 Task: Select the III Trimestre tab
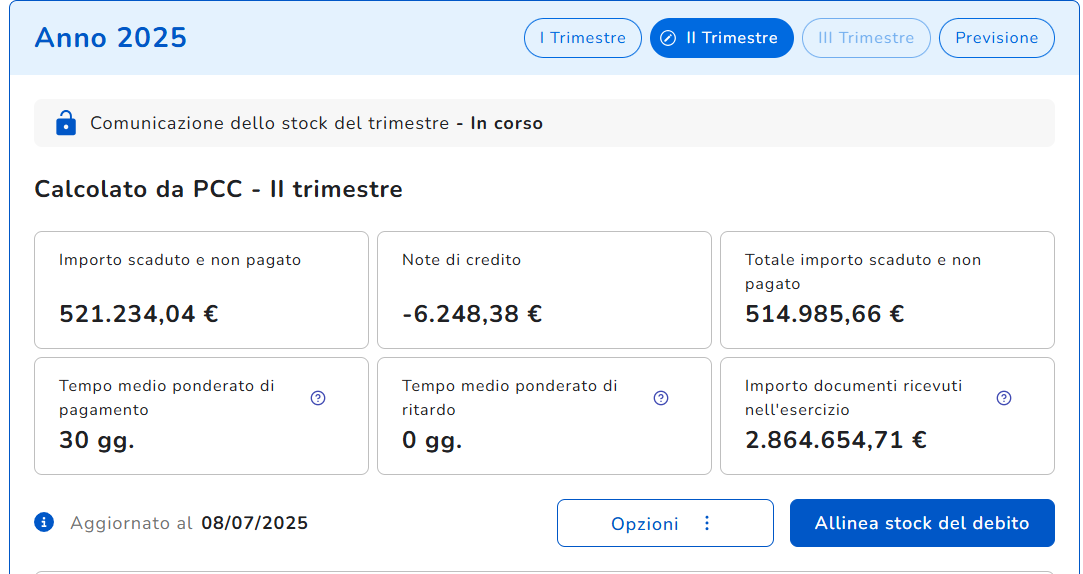pos(866,38)
